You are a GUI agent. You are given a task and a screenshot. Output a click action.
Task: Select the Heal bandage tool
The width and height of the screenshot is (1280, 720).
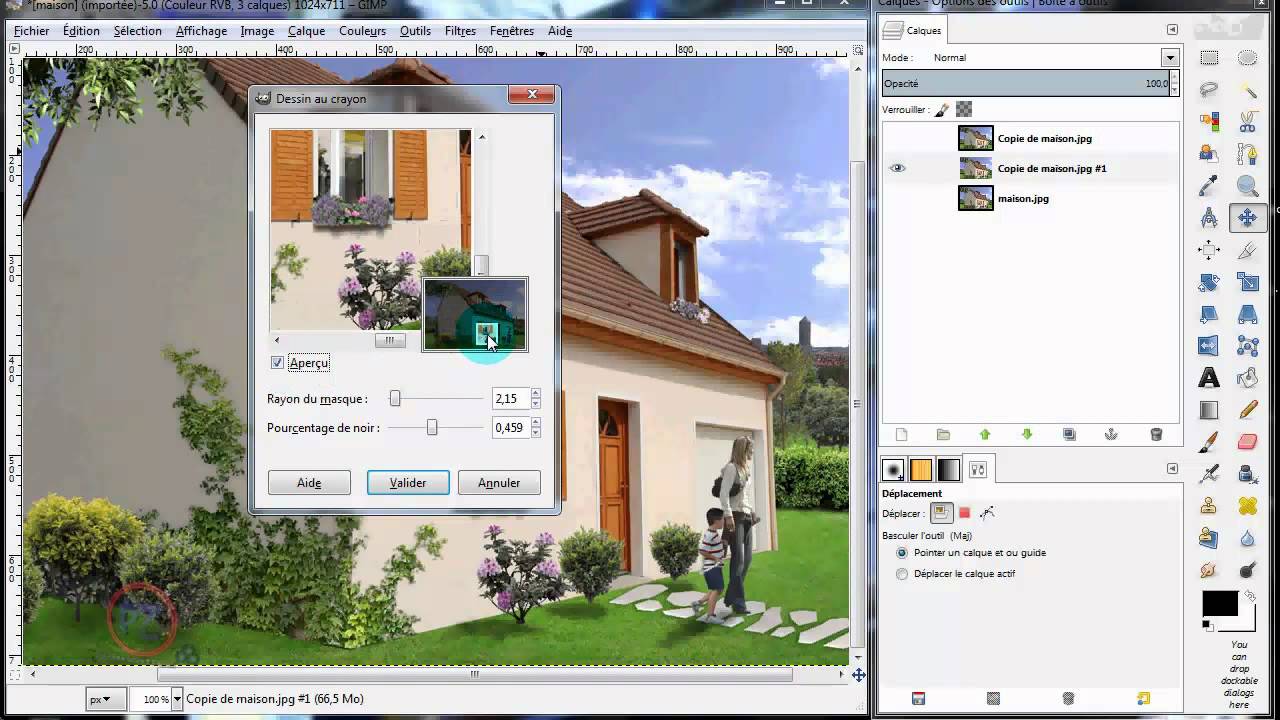(x=1247, y=506)
